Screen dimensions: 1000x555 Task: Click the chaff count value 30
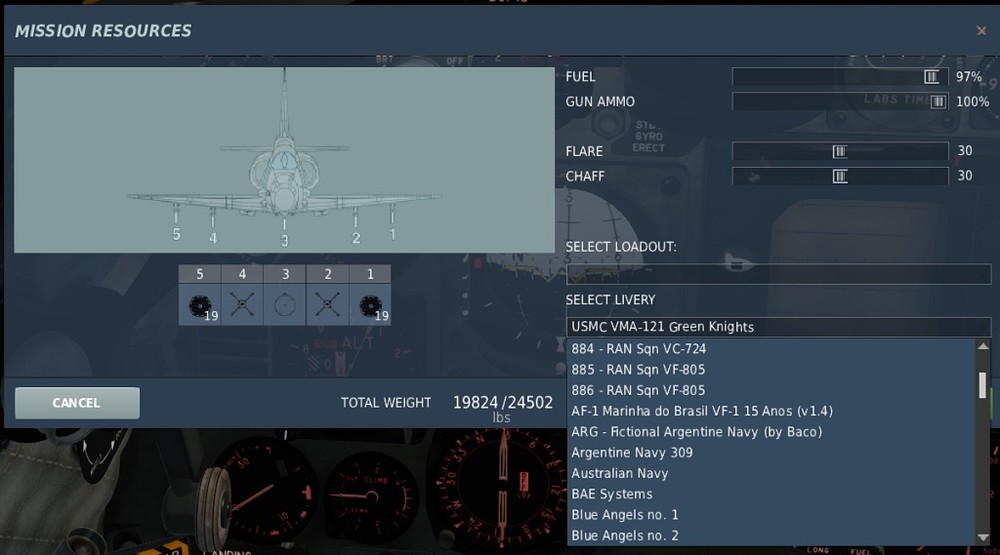[x=965, y=175]
